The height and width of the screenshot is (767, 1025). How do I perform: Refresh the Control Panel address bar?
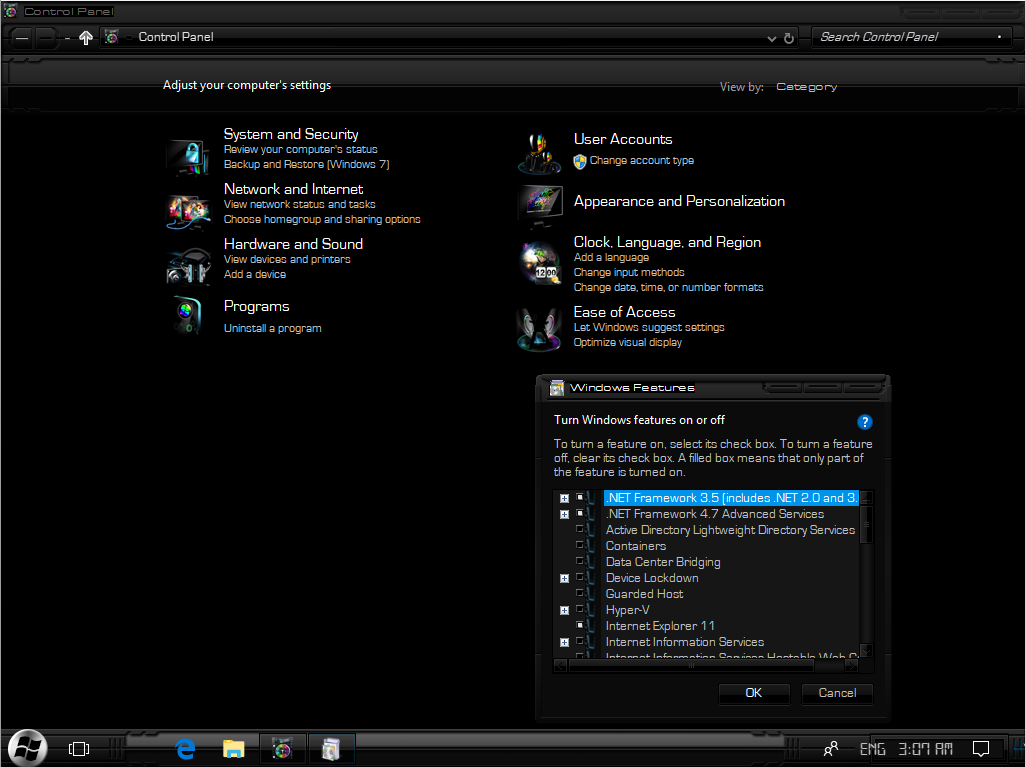tap(789, 39)
